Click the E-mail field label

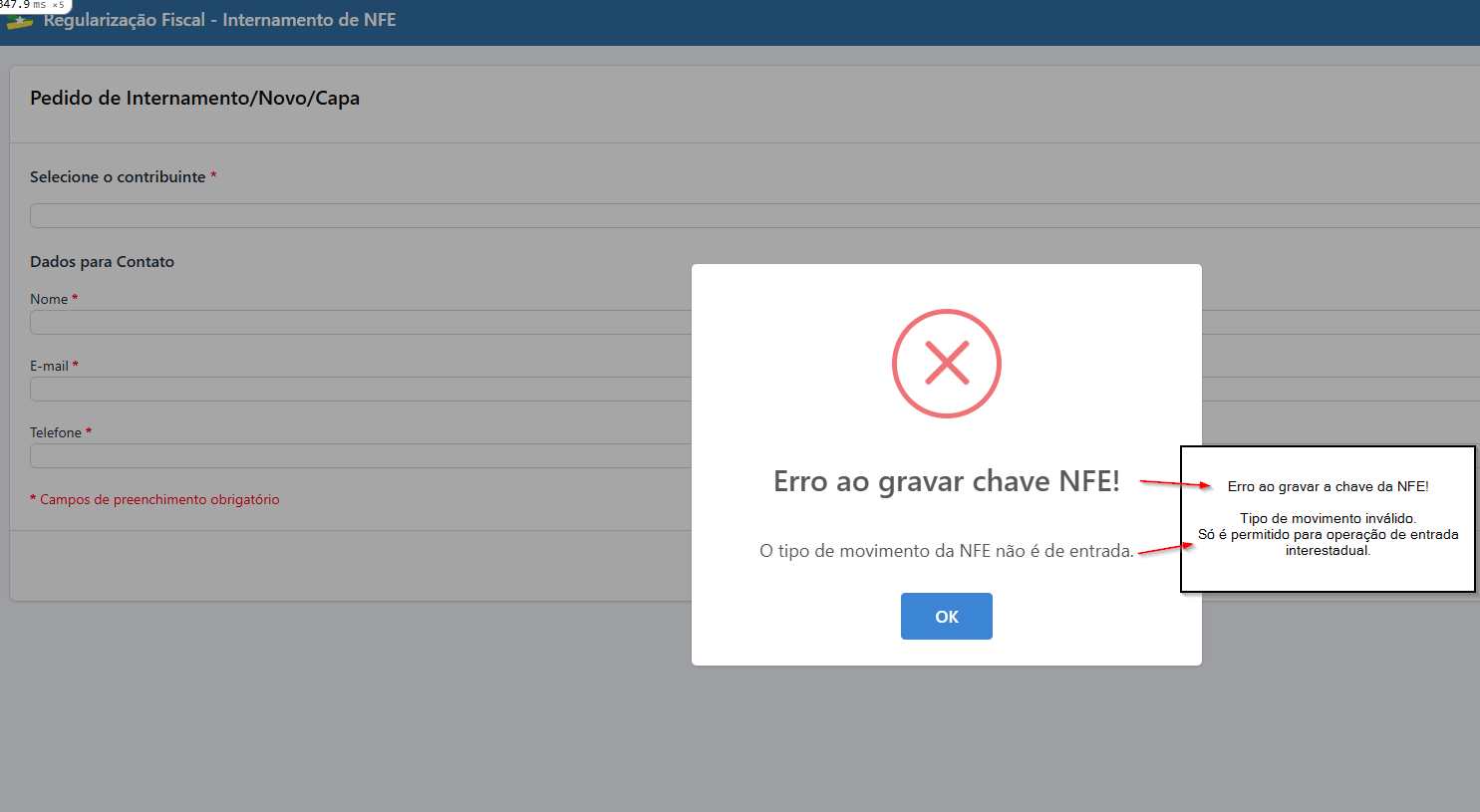[49, 366]
